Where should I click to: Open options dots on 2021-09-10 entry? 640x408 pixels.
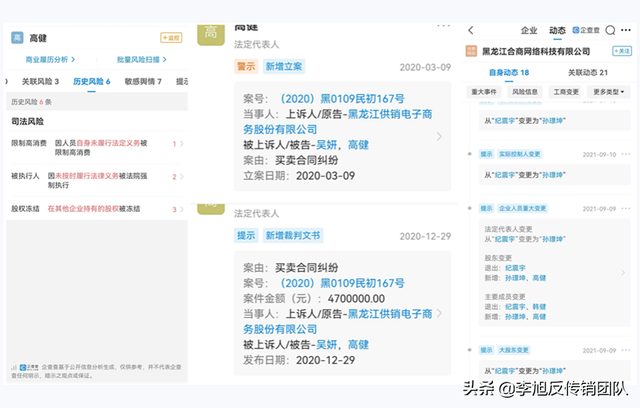pos(627,156)
